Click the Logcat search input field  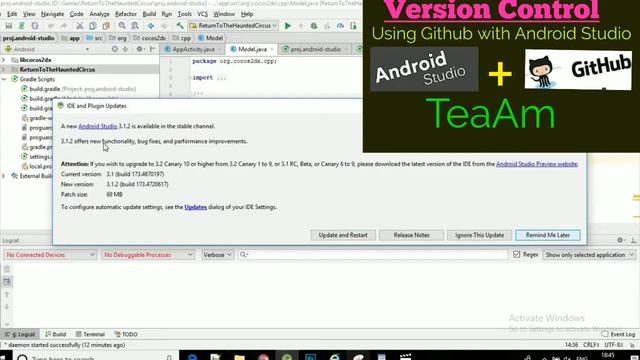coord(373,255)
